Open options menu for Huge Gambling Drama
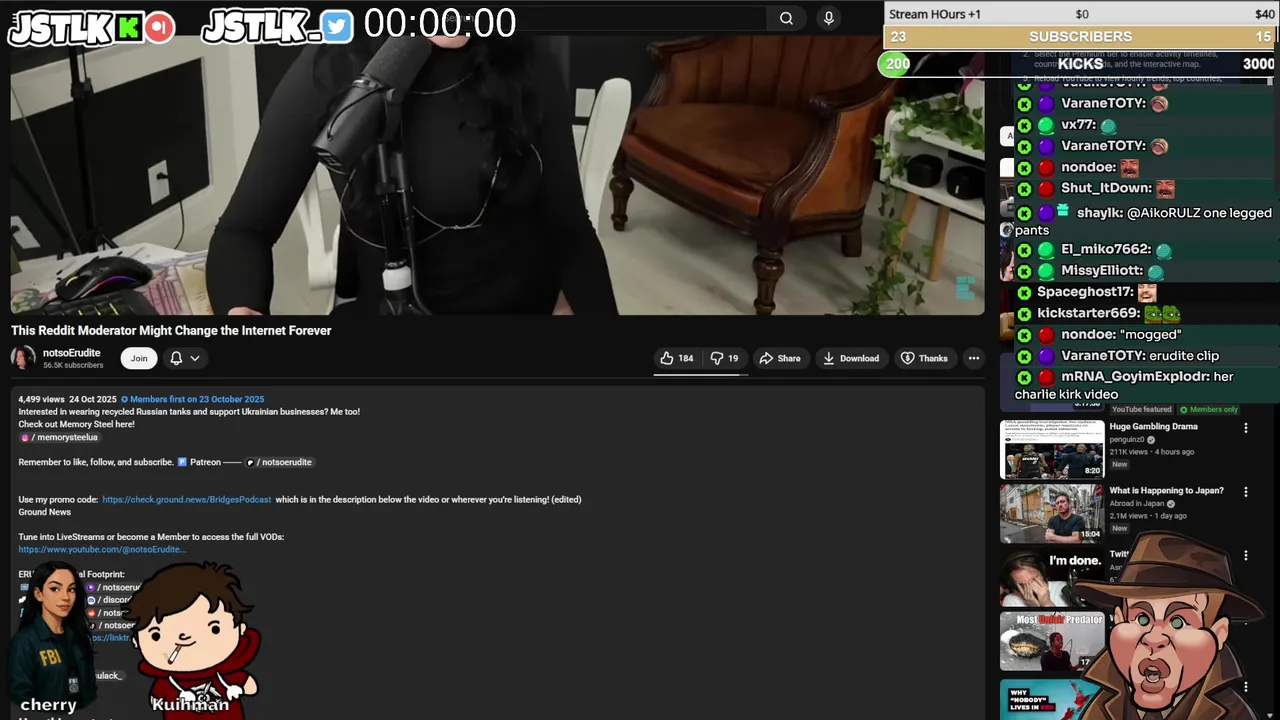 click(1246, 428)
